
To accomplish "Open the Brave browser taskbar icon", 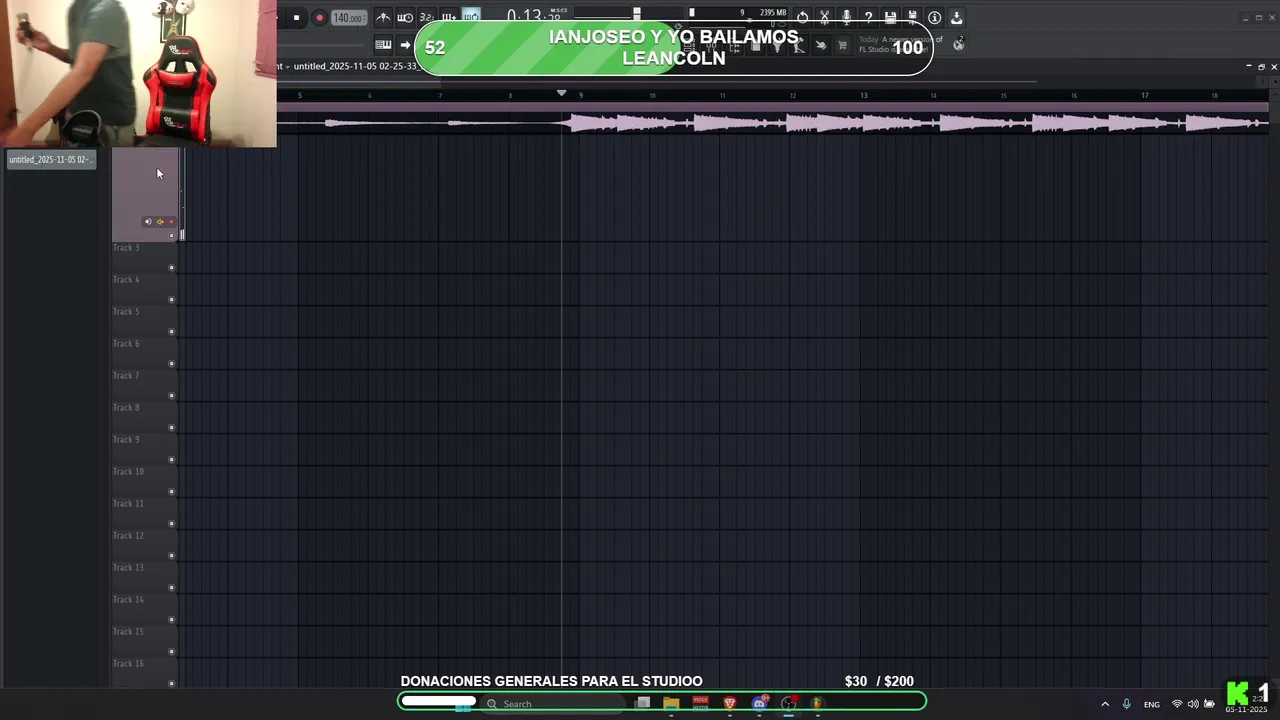I will (730, 703).
